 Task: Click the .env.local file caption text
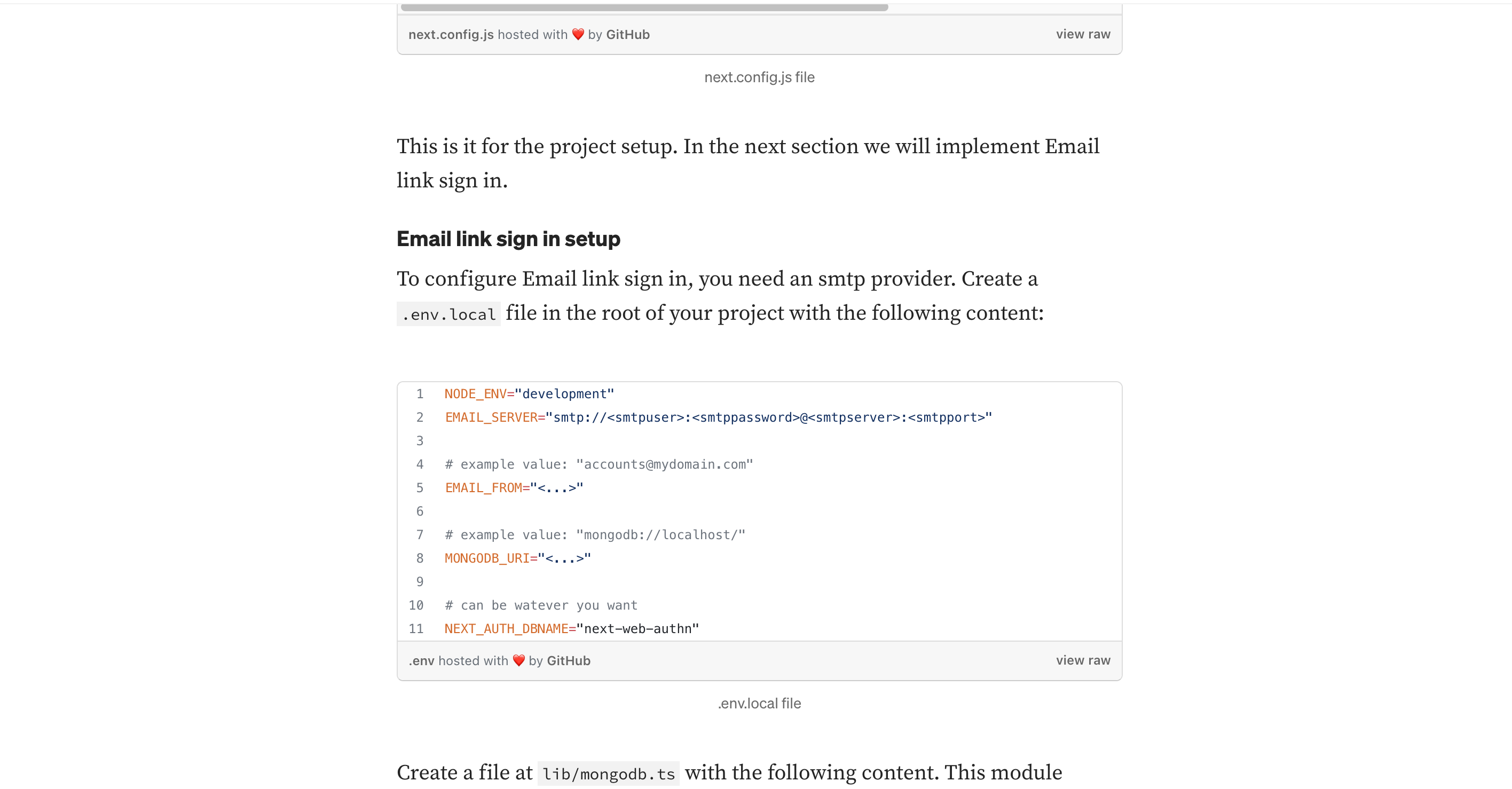[x=759, y=703]
